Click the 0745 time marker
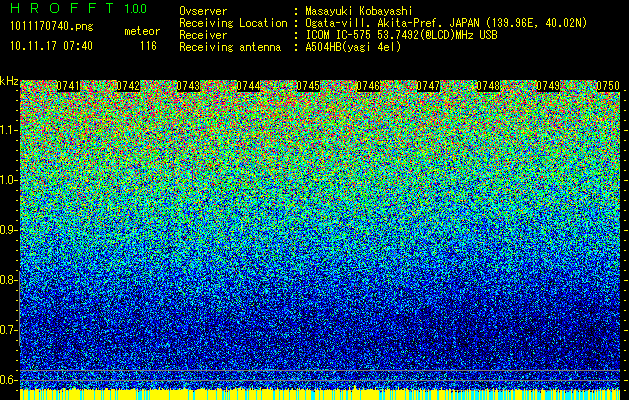 [x=308, y=86]
